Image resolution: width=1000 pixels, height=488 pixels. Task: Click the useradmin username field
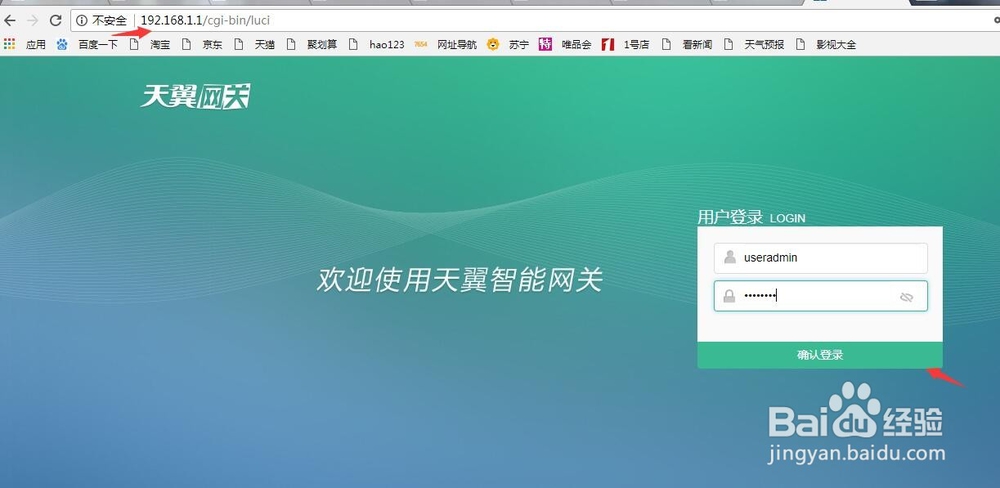coord(820,258)
